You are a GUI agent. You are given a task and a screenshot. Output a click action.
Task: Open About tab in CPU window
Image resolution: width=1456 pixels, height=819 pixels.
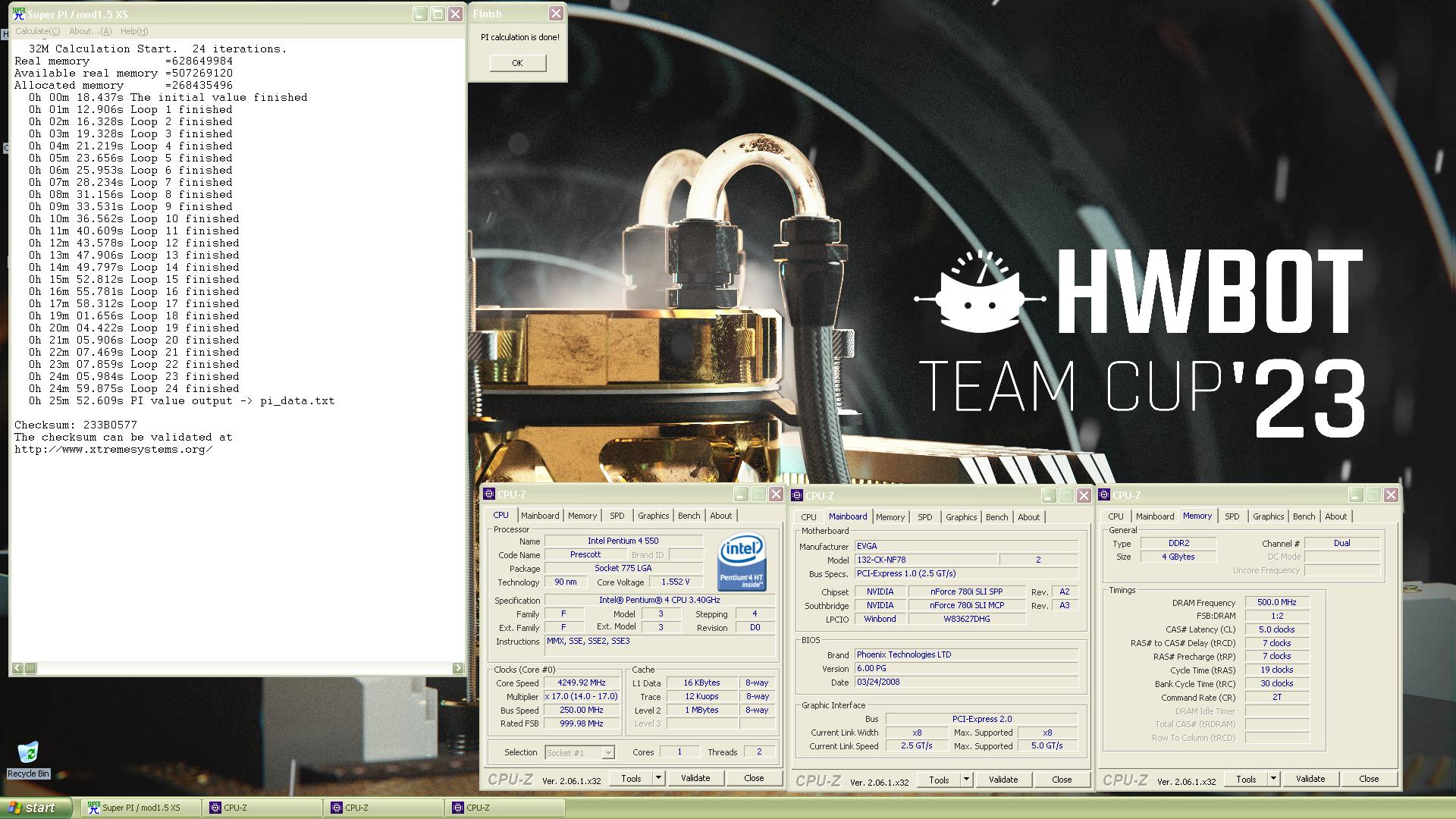[x=720, y=516]
